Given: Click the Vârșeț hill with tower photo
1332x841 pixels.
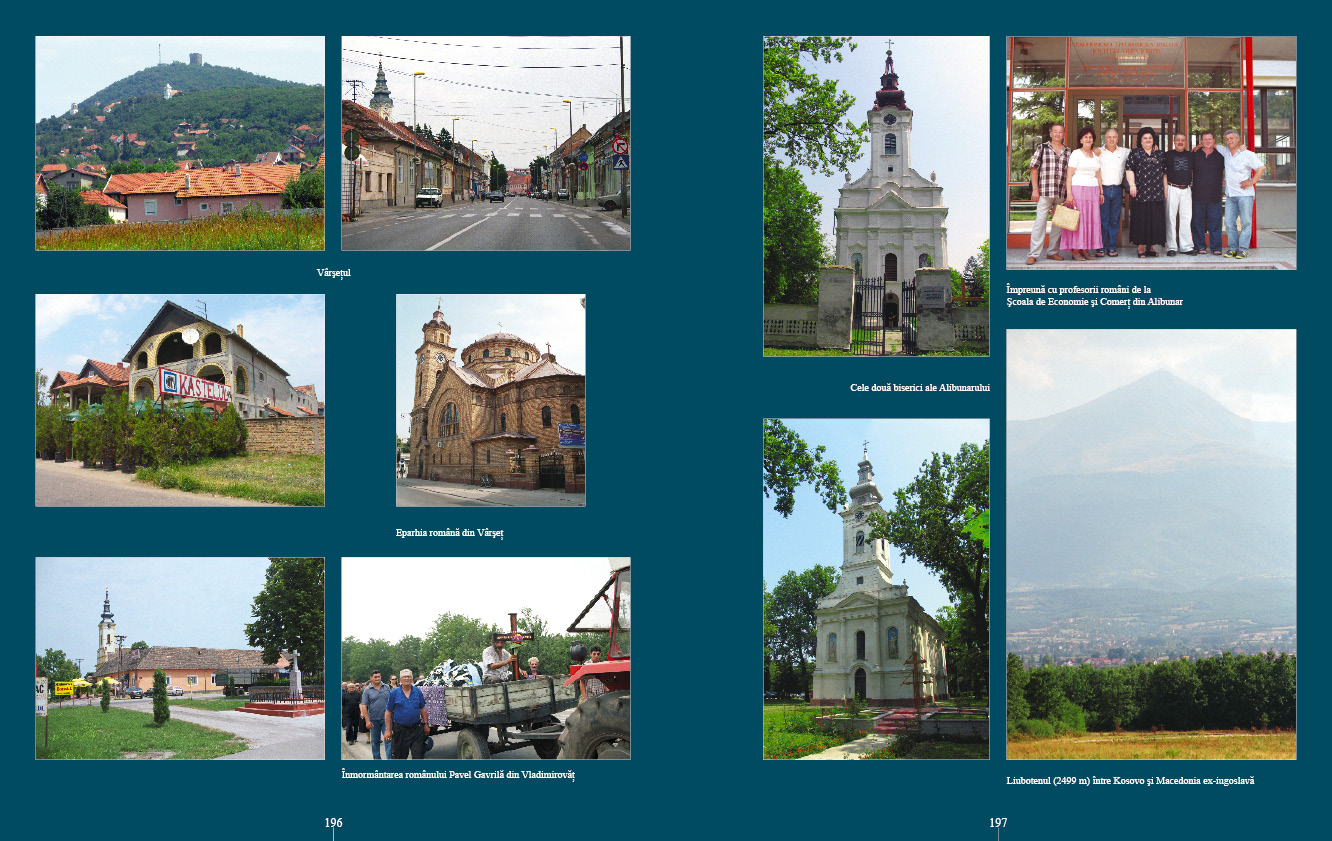Looking at the screenshot, I should 180,143.
